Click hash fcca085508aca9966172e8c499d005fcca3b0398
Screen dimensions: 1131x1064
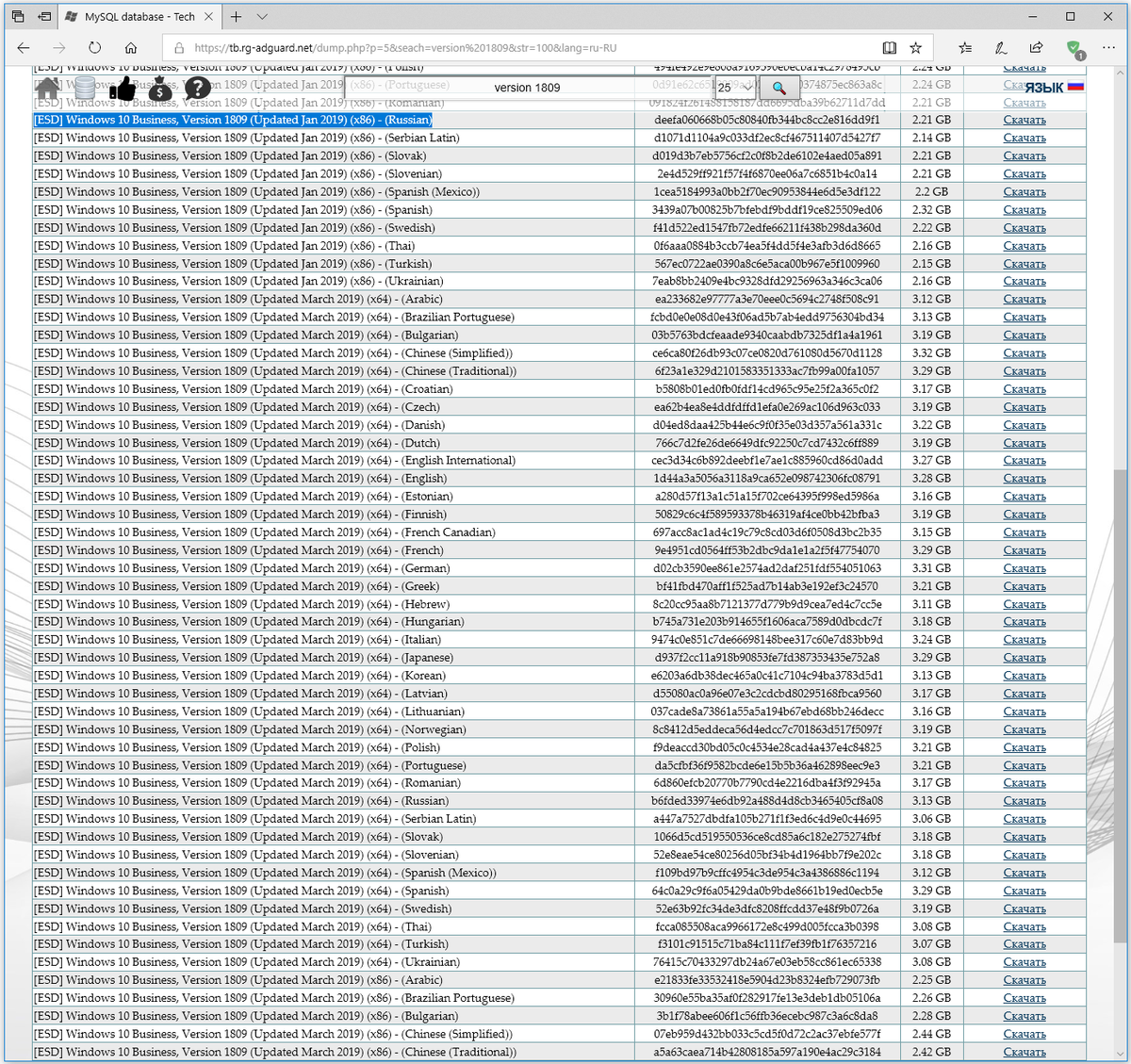tap(767, 926)
